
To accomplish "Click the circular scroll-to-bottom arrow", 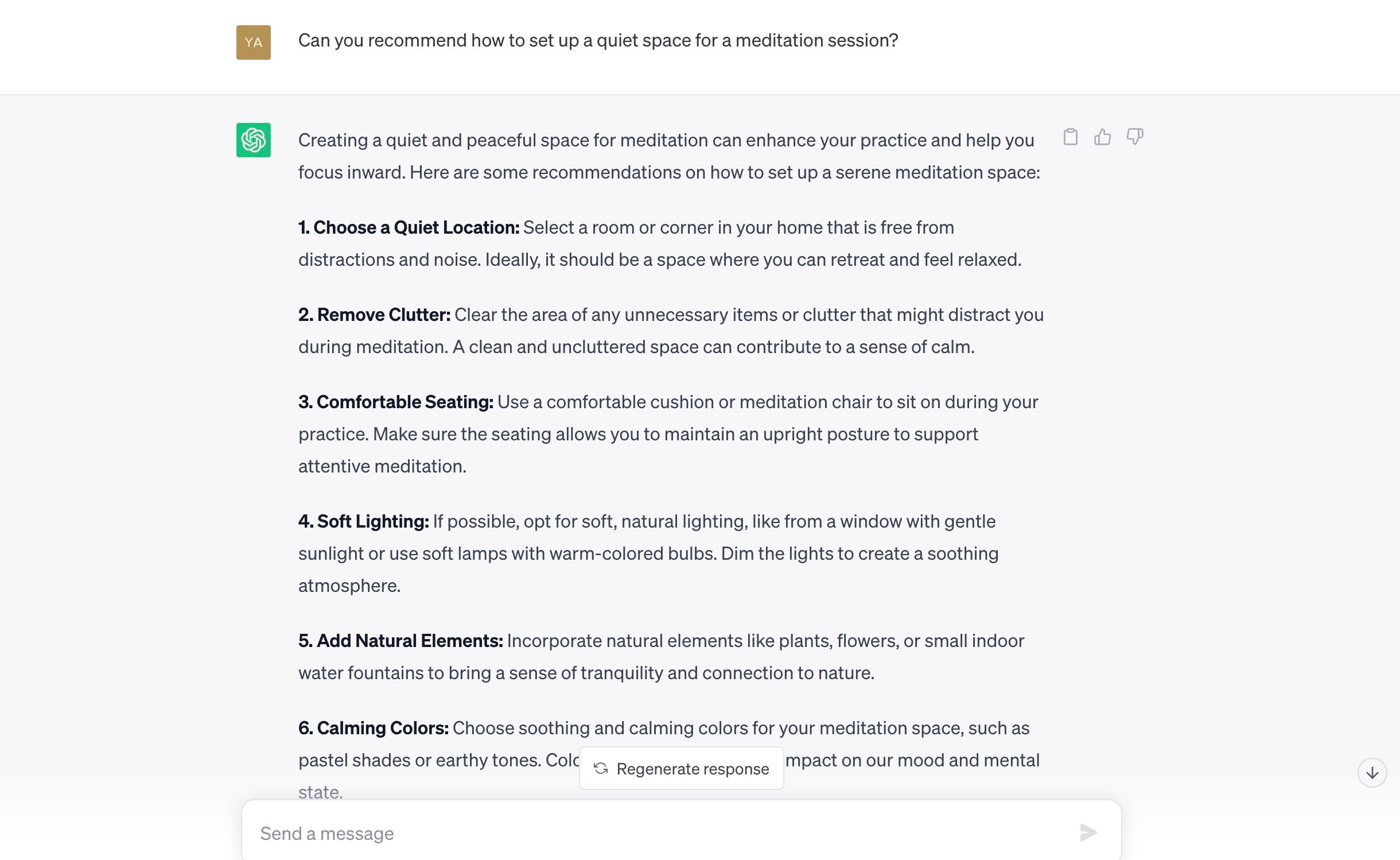I will click(x=1372, y=772).
